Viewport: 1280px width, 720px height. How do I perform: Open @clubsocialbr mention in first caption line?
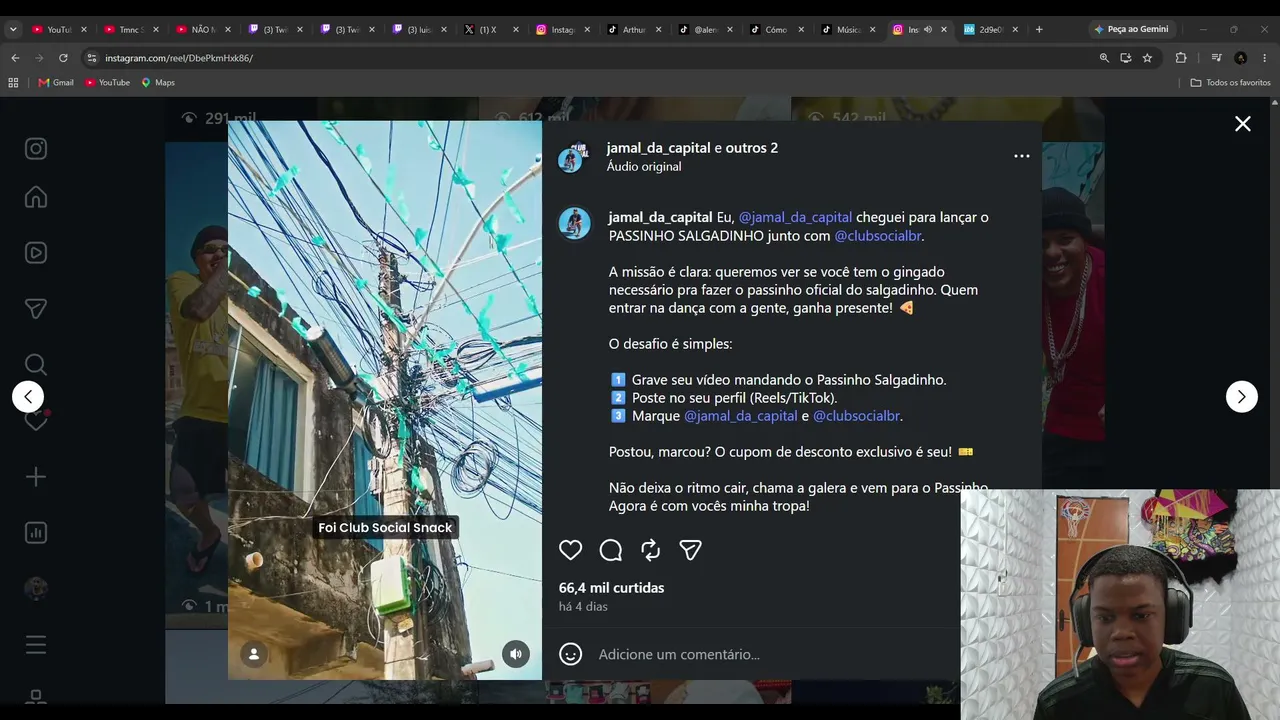[878, 236]
